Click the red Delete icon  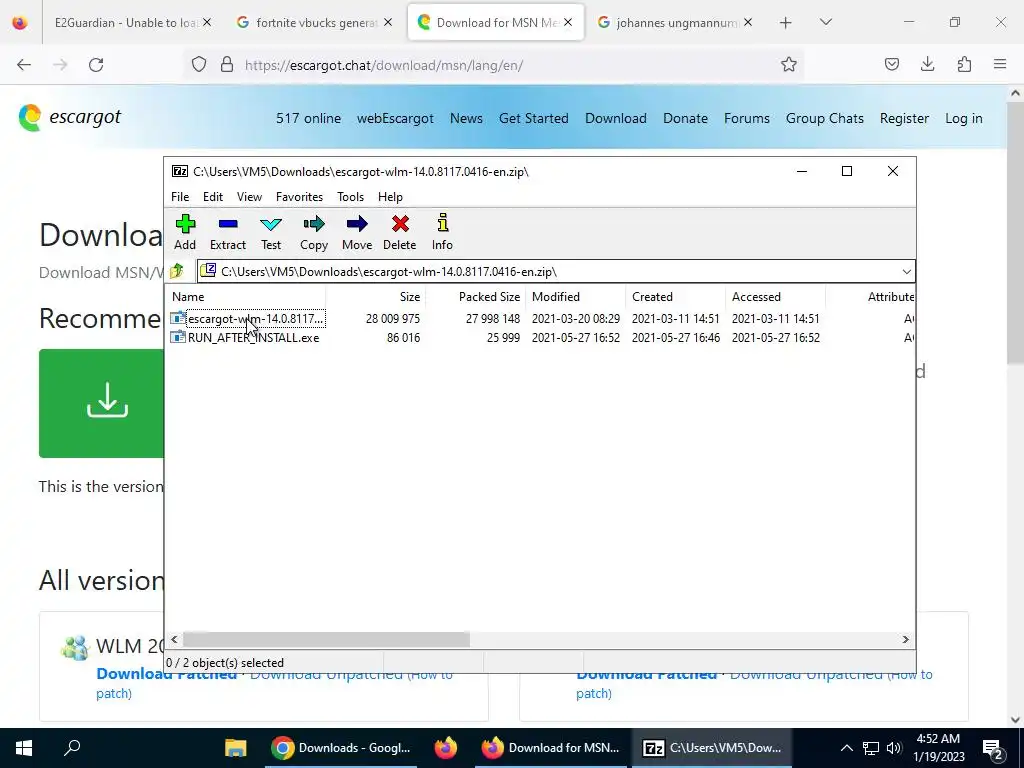pyautogui.click(x=400, y=232)
